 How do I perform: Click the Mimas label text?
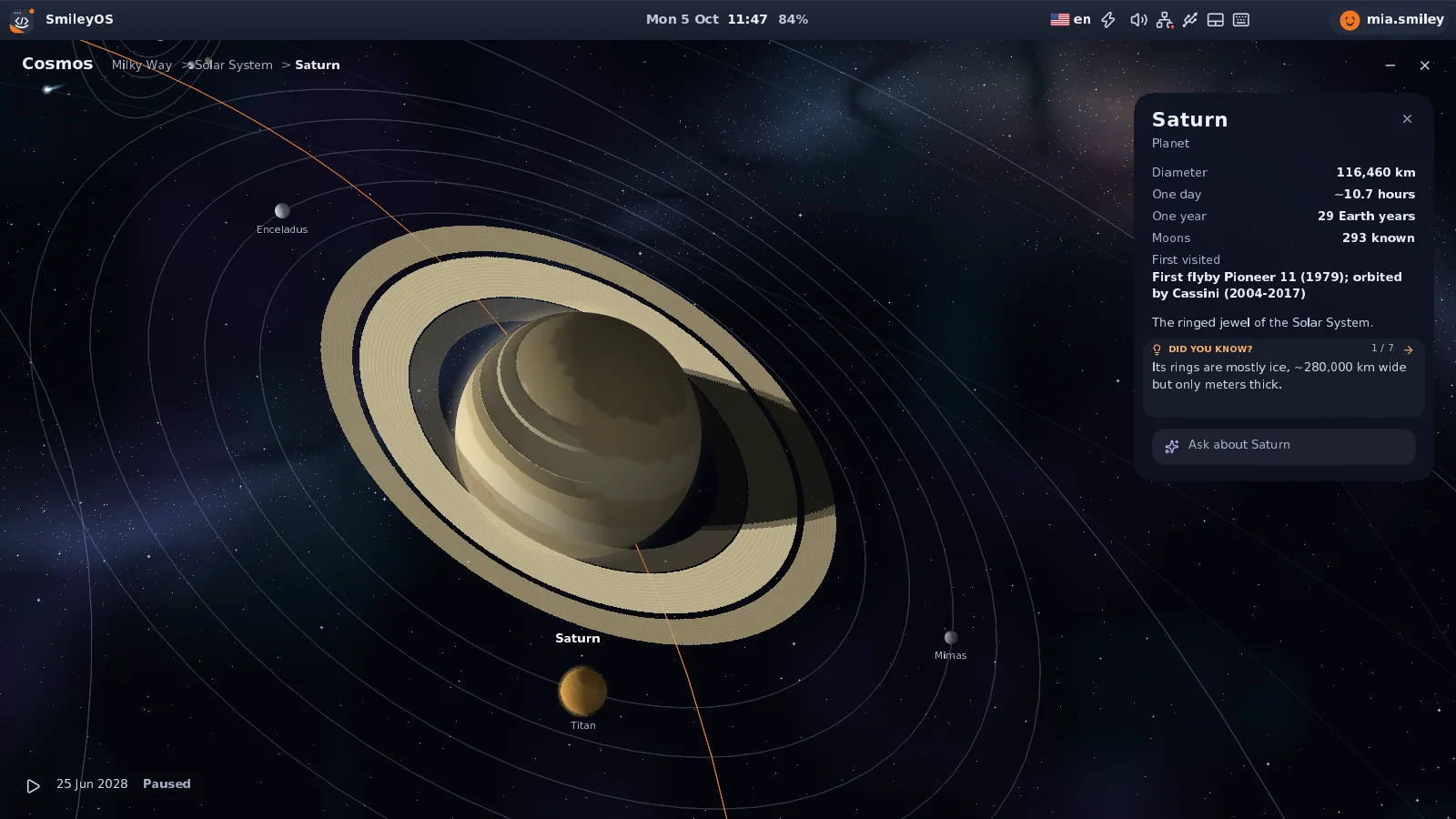951,655
